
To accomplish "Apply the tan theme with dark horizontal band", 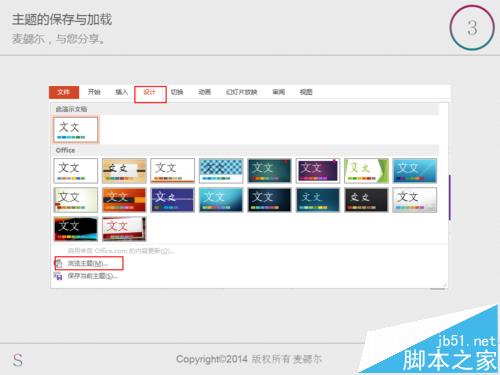I will 124,171.
